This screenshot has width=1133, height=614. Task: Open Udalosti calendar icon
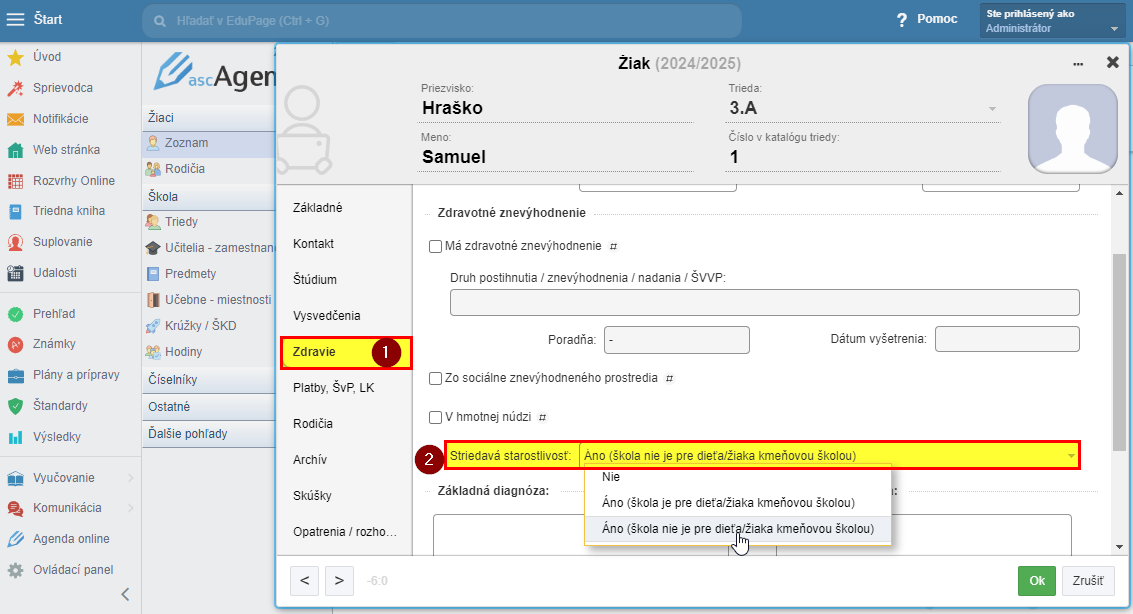[15, 273]
